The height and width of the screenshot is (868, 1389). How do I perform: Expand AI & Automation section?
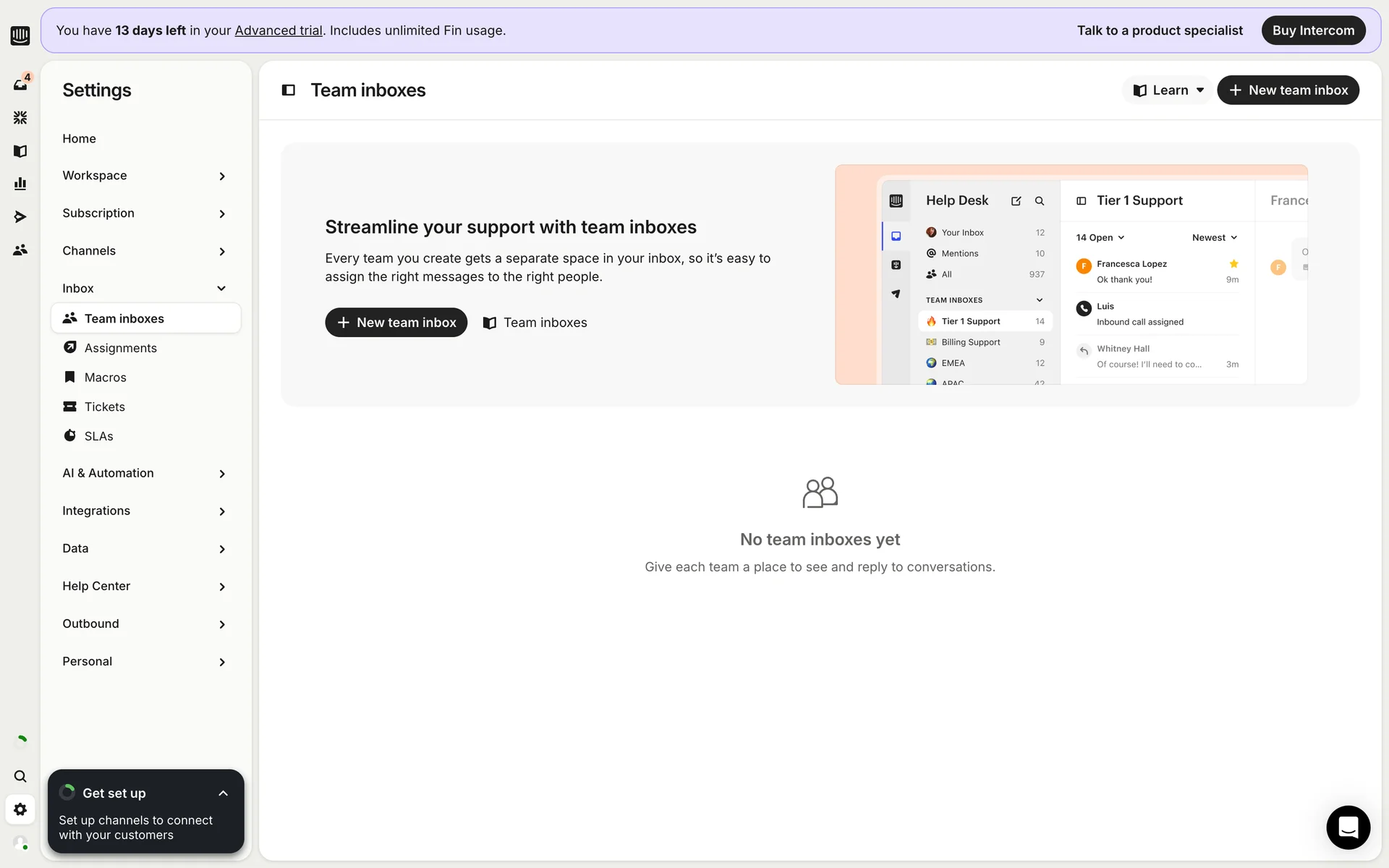tap(221, 474)
